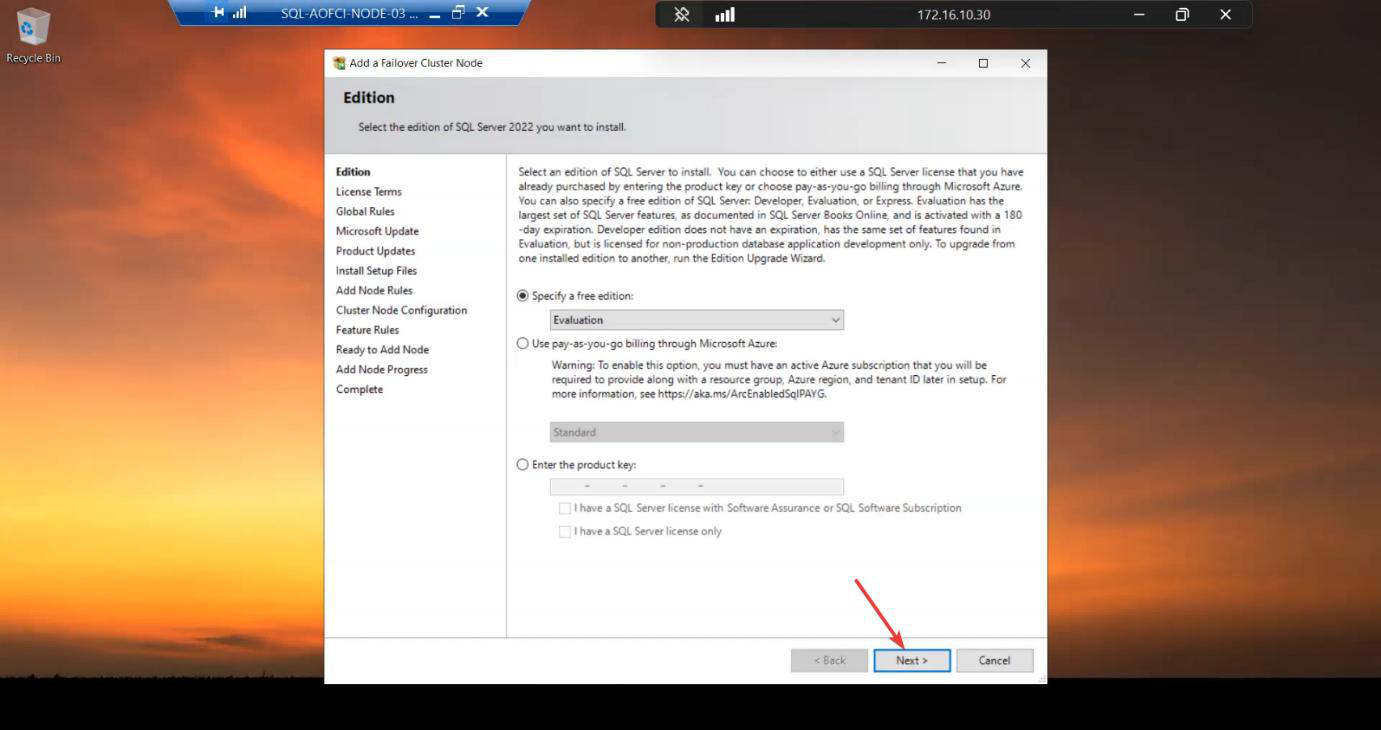Click the 172.16.10.30 address label
This screenshot has width=1381, height=730.
click(953, 15)
